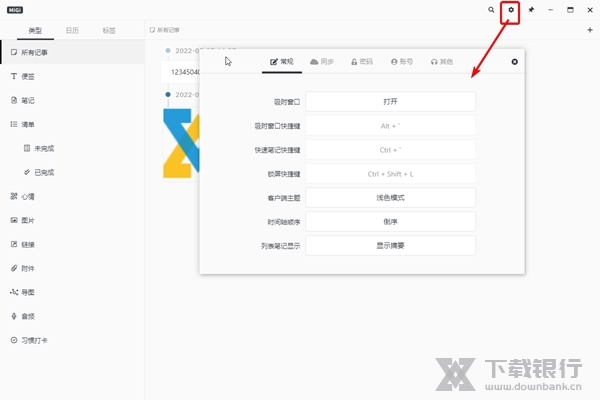Open the 心情 mood category
600x400 pixels.
coord(72,196)
